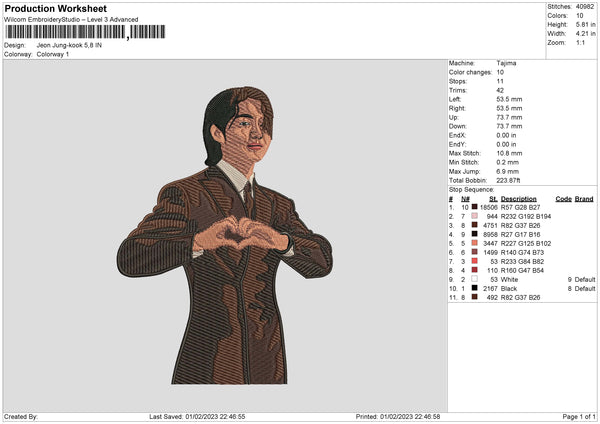Select the EndX value 0.00 in
The width and height of the screenshot is (600, 424).
[506, 135]
